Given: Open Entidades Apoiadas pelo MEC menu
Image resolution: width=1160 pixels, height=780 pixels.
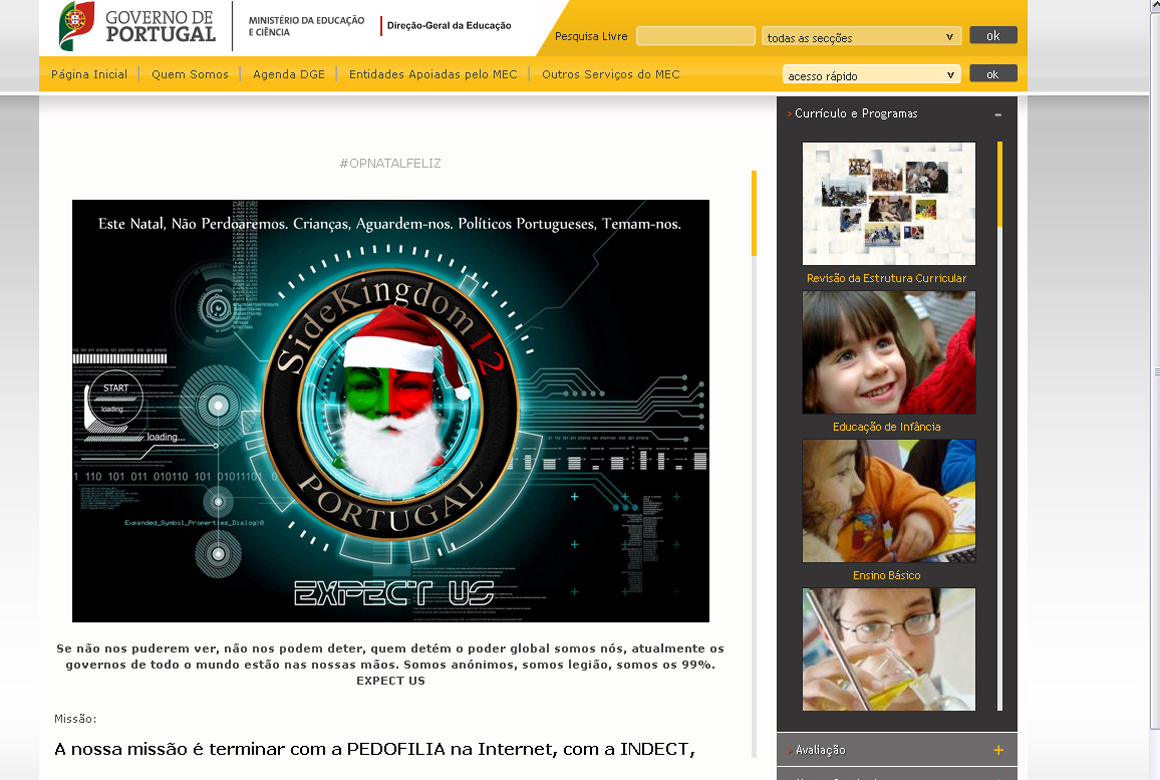Looking at the screenshot, I should click(433, 74).
